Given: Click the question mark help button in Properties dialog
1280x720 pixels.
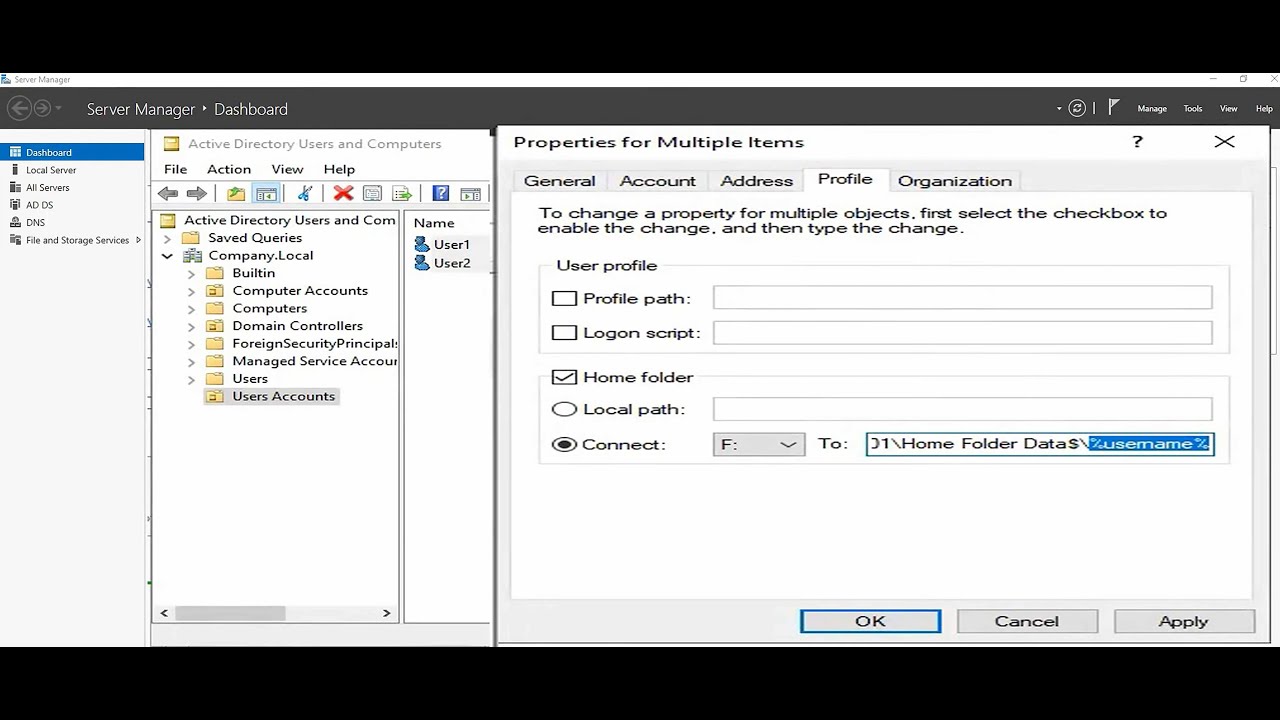Looking at the screenshot, I should pos(1137,142).
